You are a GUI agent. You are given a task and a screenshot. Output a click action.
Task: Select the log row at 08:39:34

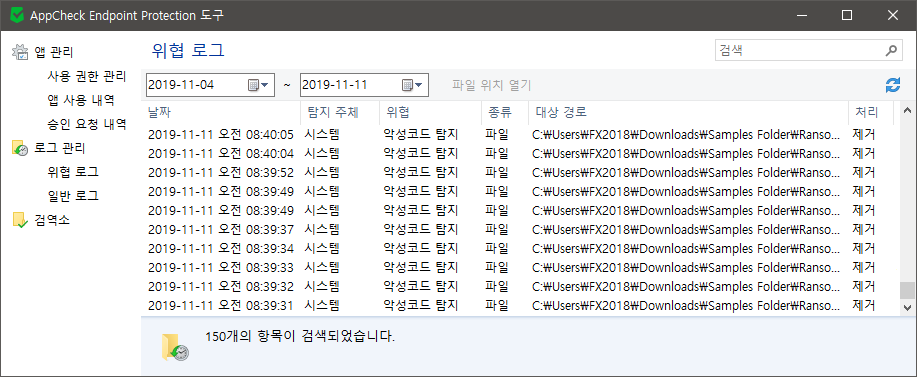tap(520, 248)
